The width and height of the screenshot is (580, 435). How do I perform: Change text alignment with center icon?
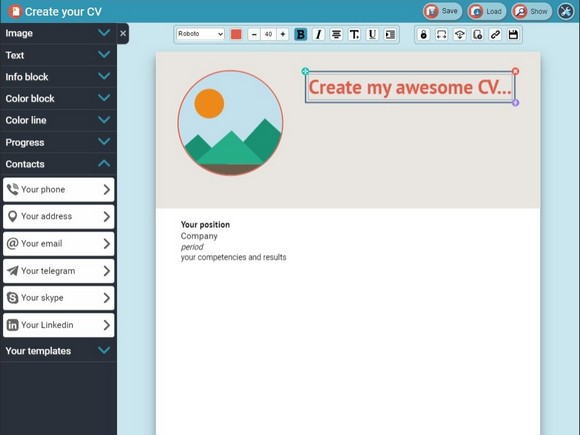pyautogui.click(x=336, y=34)
